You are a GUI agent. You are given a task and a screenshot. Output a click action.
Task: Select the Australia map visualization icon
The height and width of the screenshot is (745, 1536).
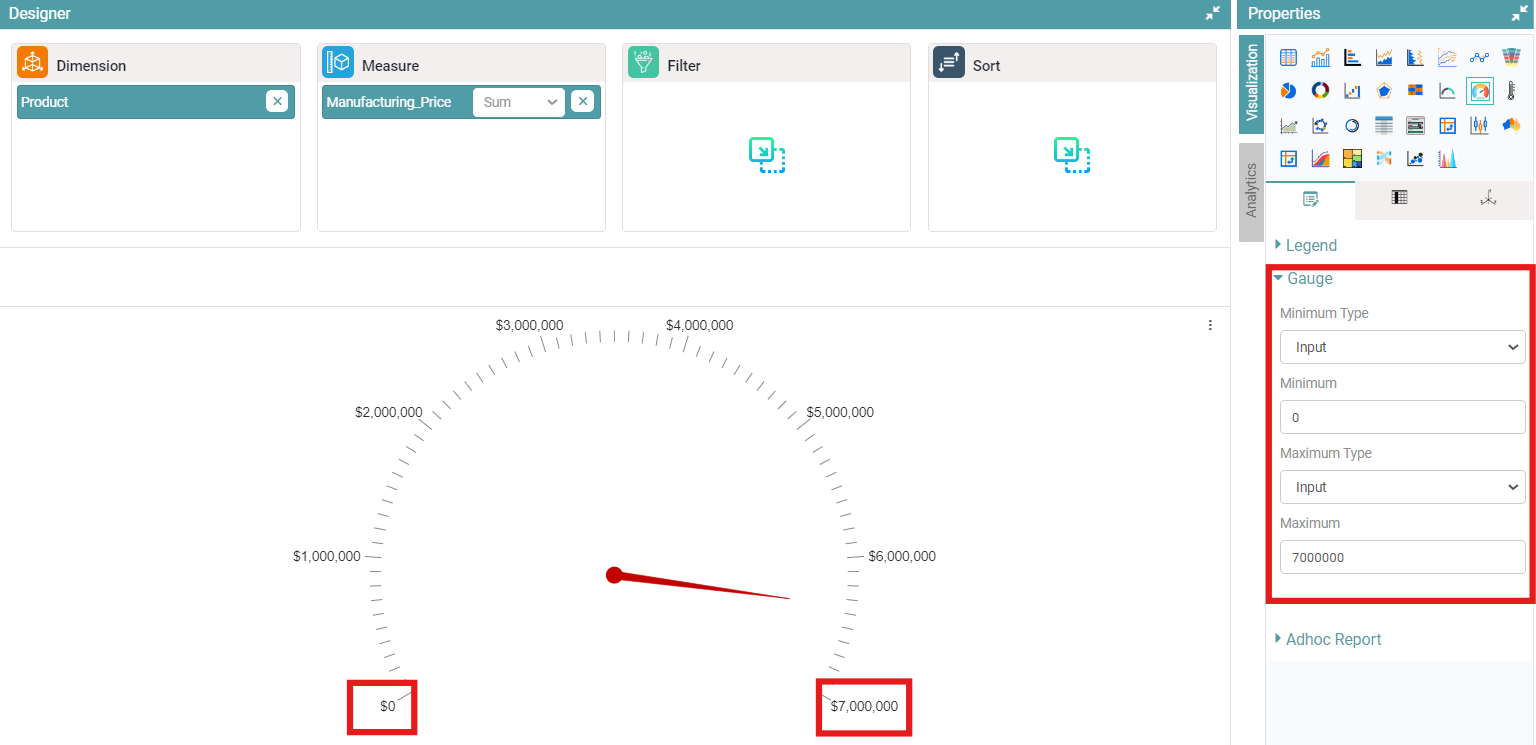tap(1511, 125)
